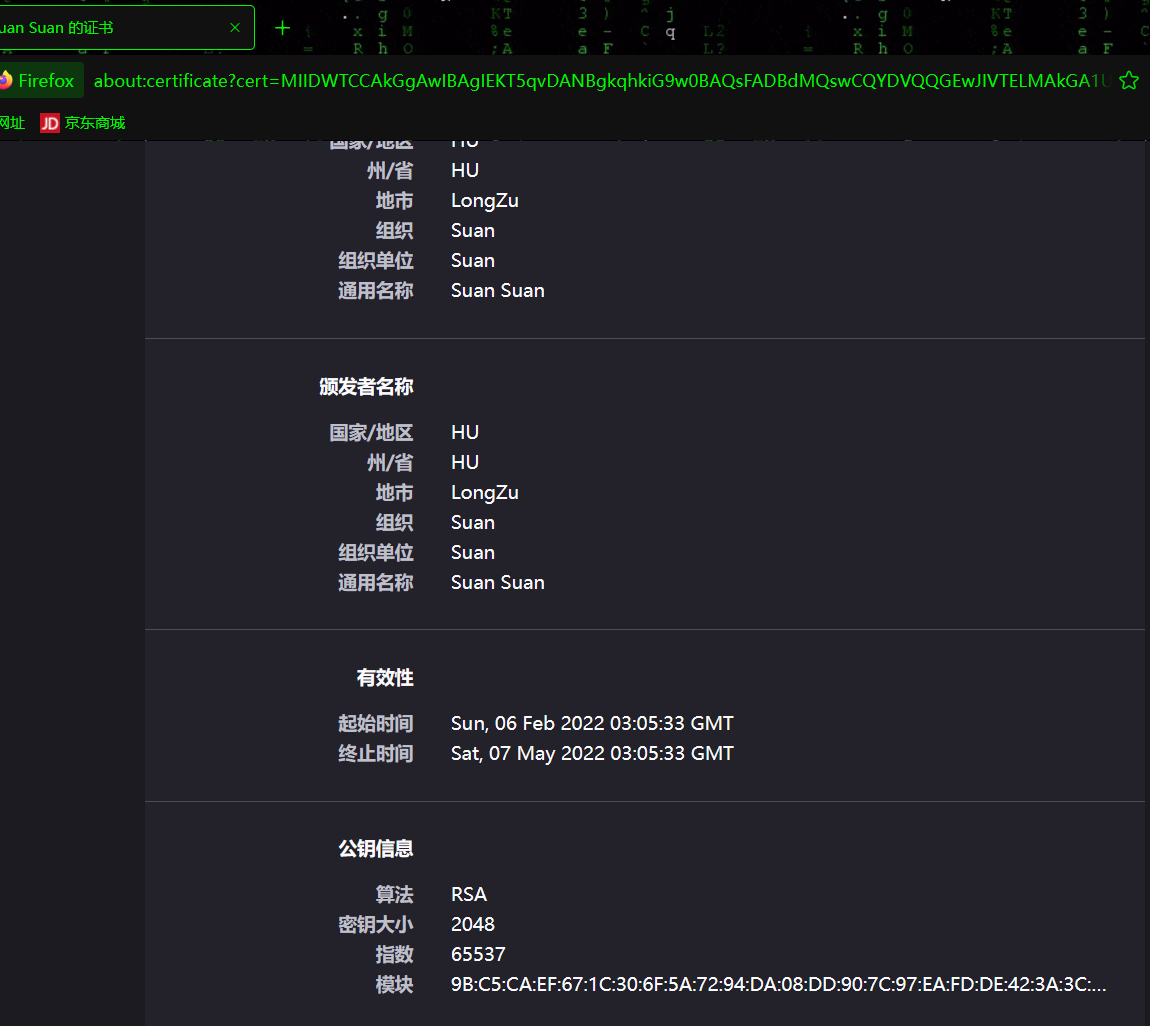Screen dimensions: 1150x1026
Task: Select the HU country value of the issuer
Action: pyautogui.click(x=464, y=432)
